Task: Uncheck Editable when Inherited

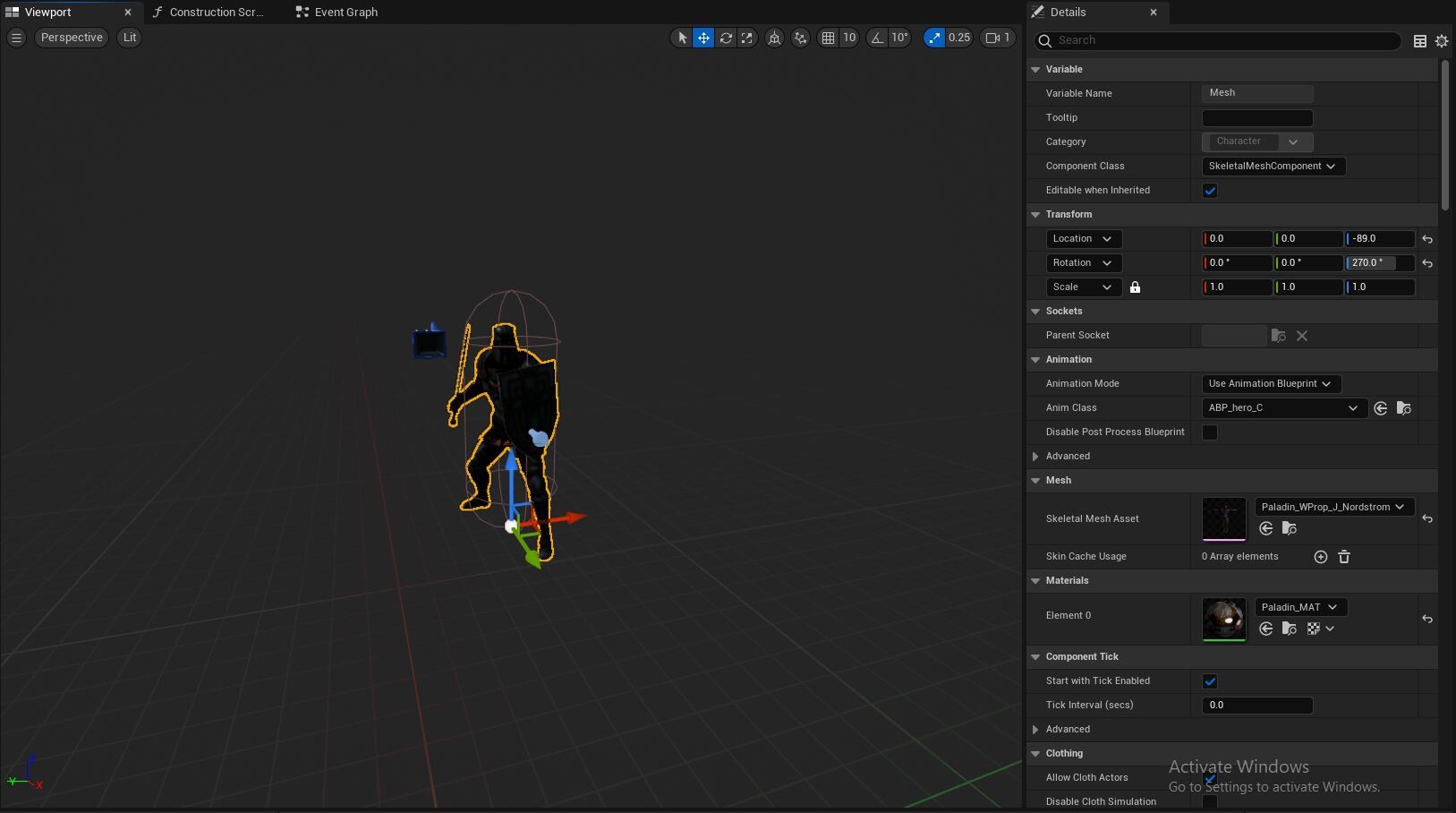Action: pos(1210,191)
